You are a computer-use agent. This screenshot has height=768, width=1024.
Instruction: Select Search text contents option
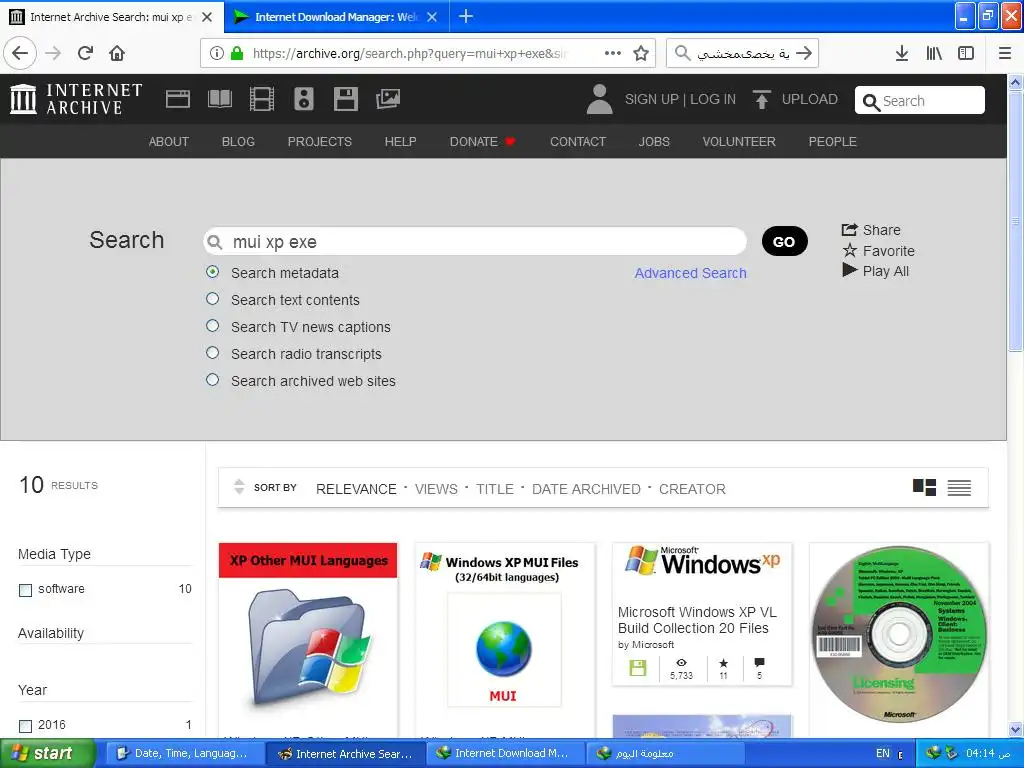coord(212,298)
